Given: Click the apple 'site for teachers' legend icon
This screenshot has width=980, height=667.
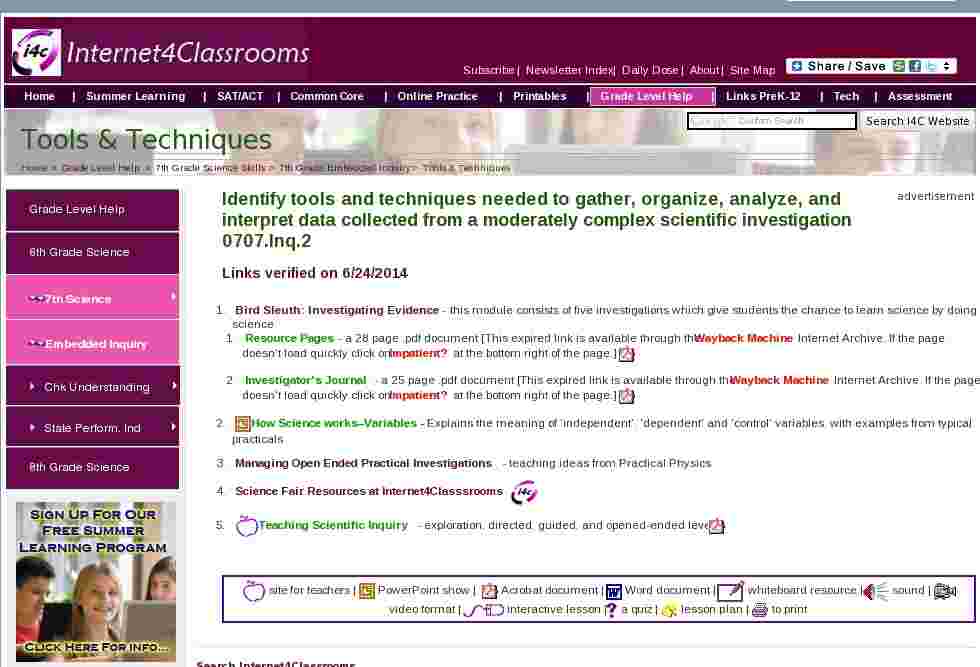Looking at the screenshot, I should pos(253,590).
